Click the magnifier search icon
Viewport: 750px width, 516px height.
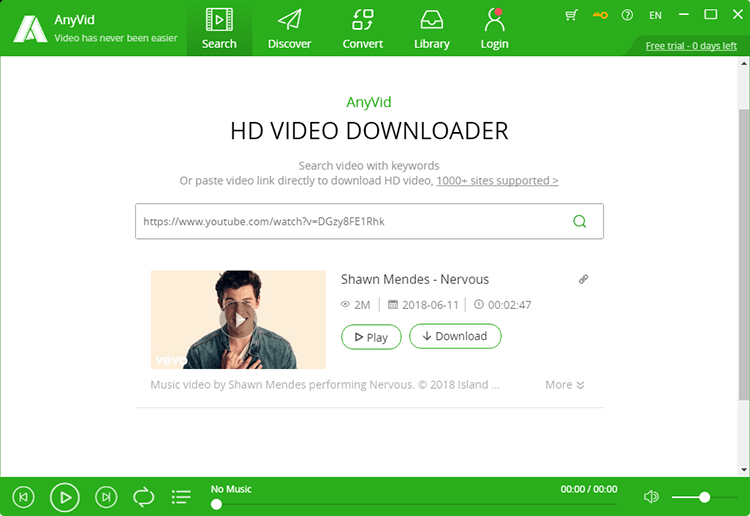click(x=580, y=221)
